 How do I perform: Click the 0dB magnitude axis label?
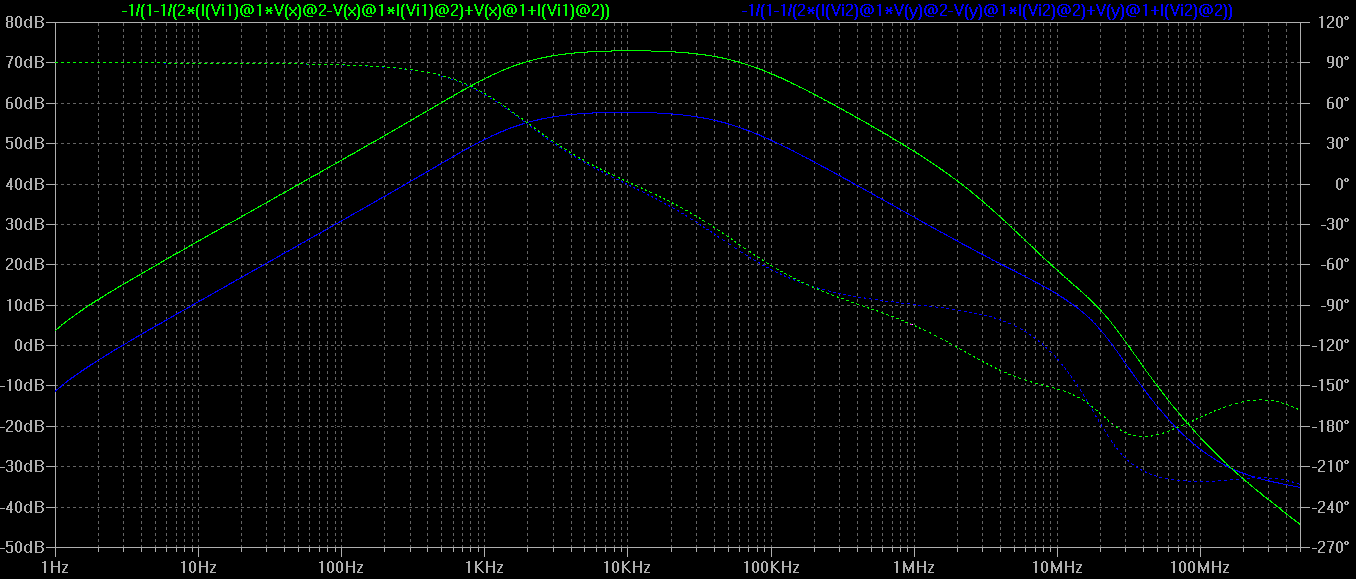[31, 345]
